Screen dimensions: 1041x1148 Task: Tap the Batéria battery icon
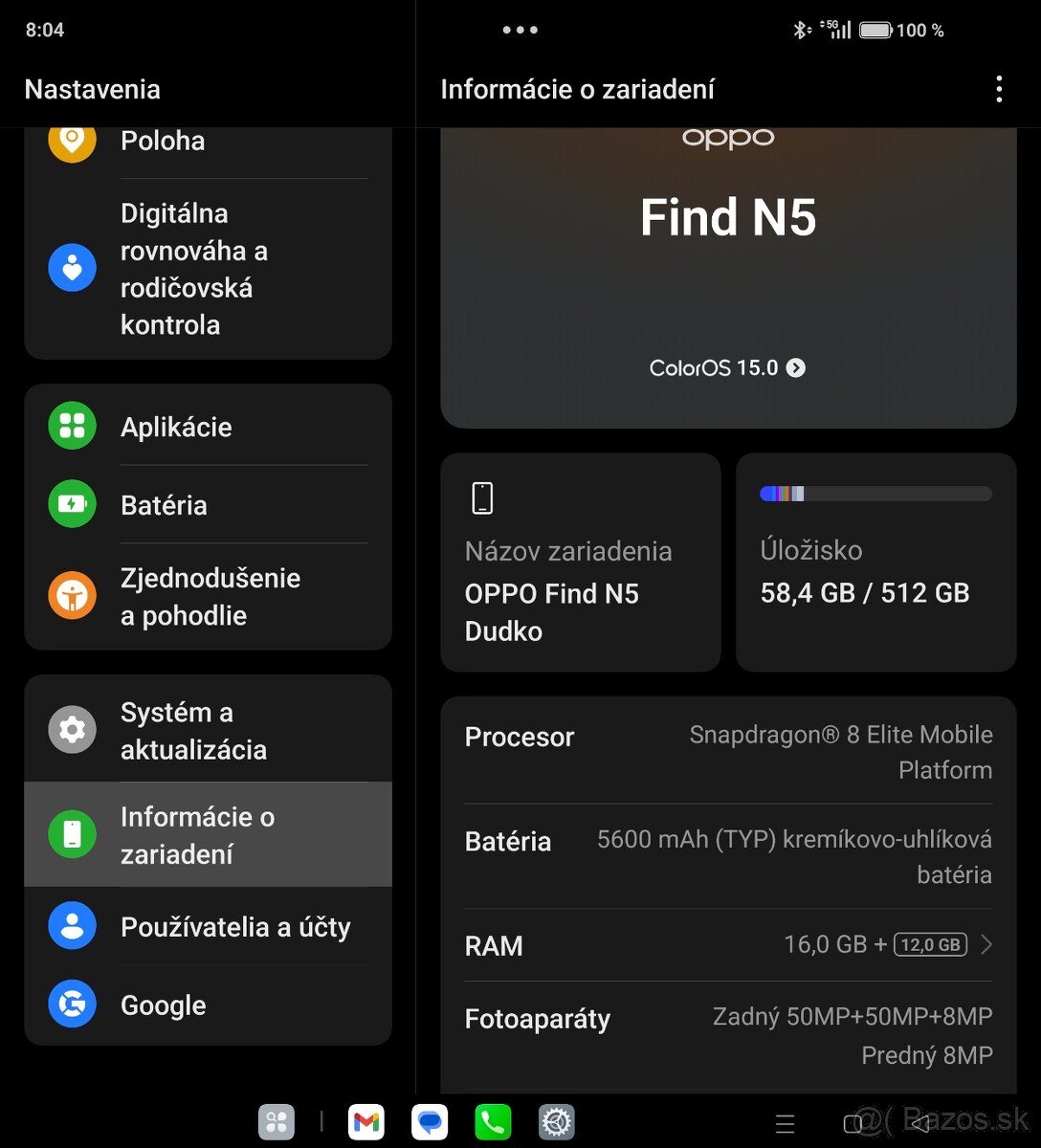72,504
